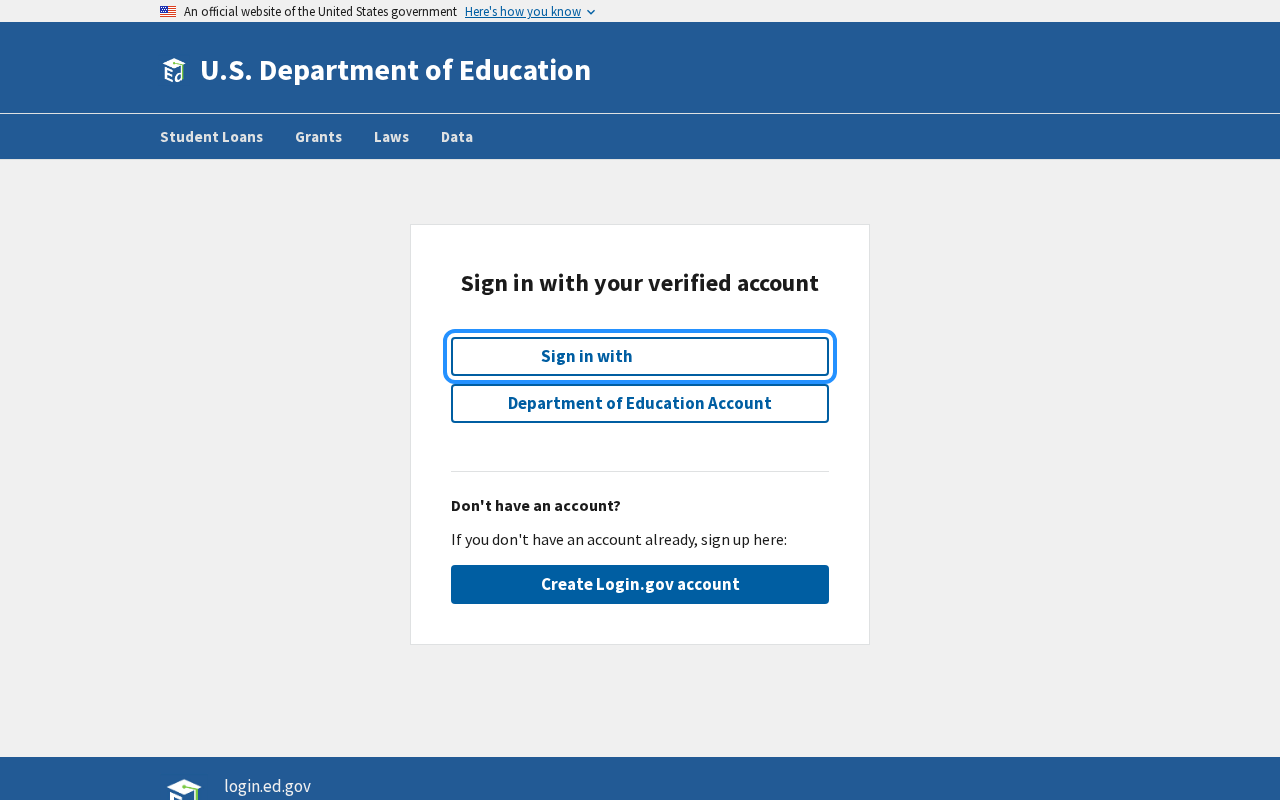Click the US flag icon in banner

point(168,12)
